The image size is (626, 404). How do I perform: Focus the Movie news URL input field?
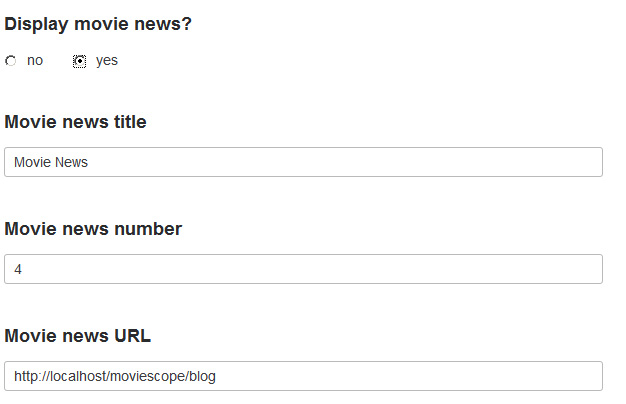coord(303,376)
